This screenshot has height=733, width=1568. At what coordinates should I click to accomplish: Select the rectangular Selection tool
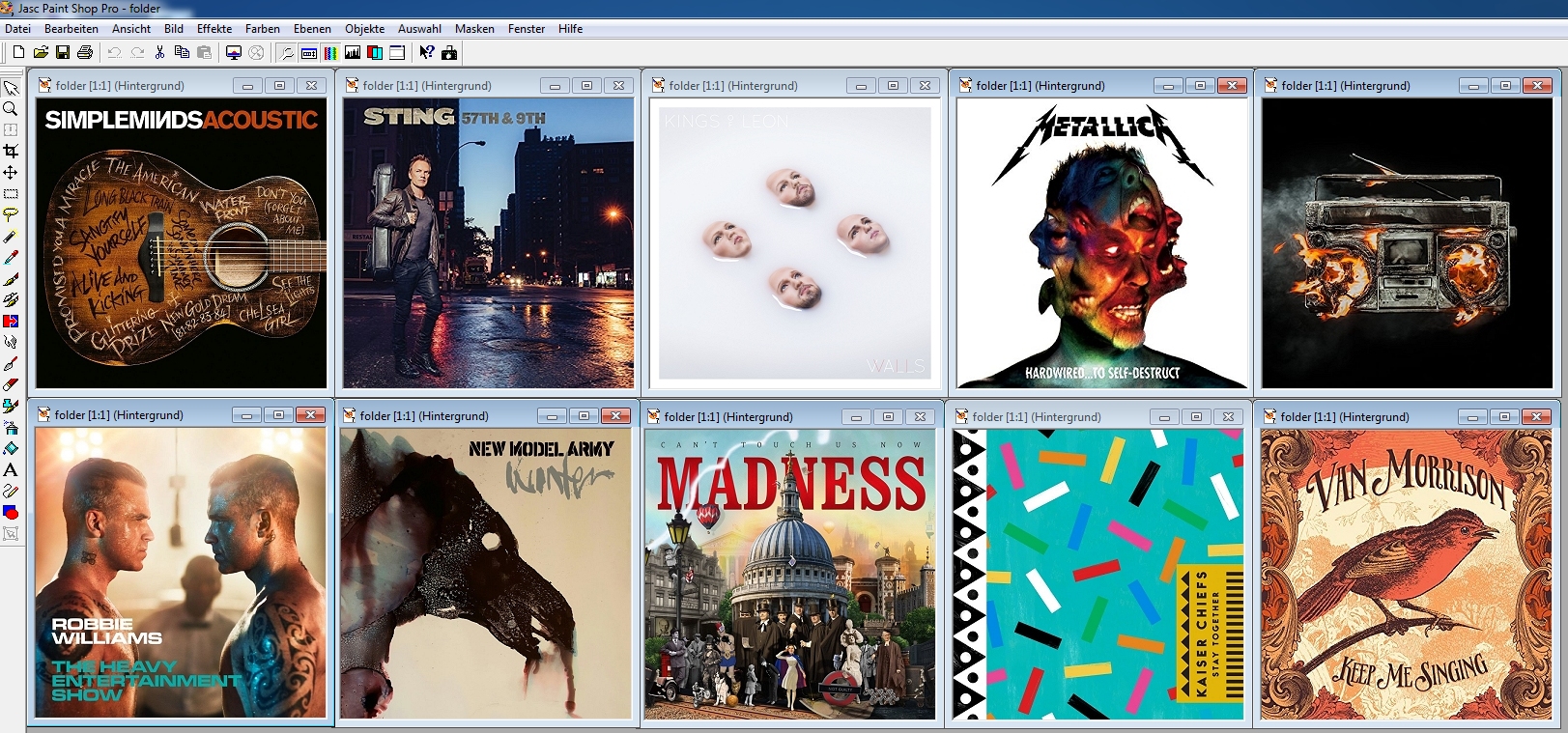click(x=11, y=194)
